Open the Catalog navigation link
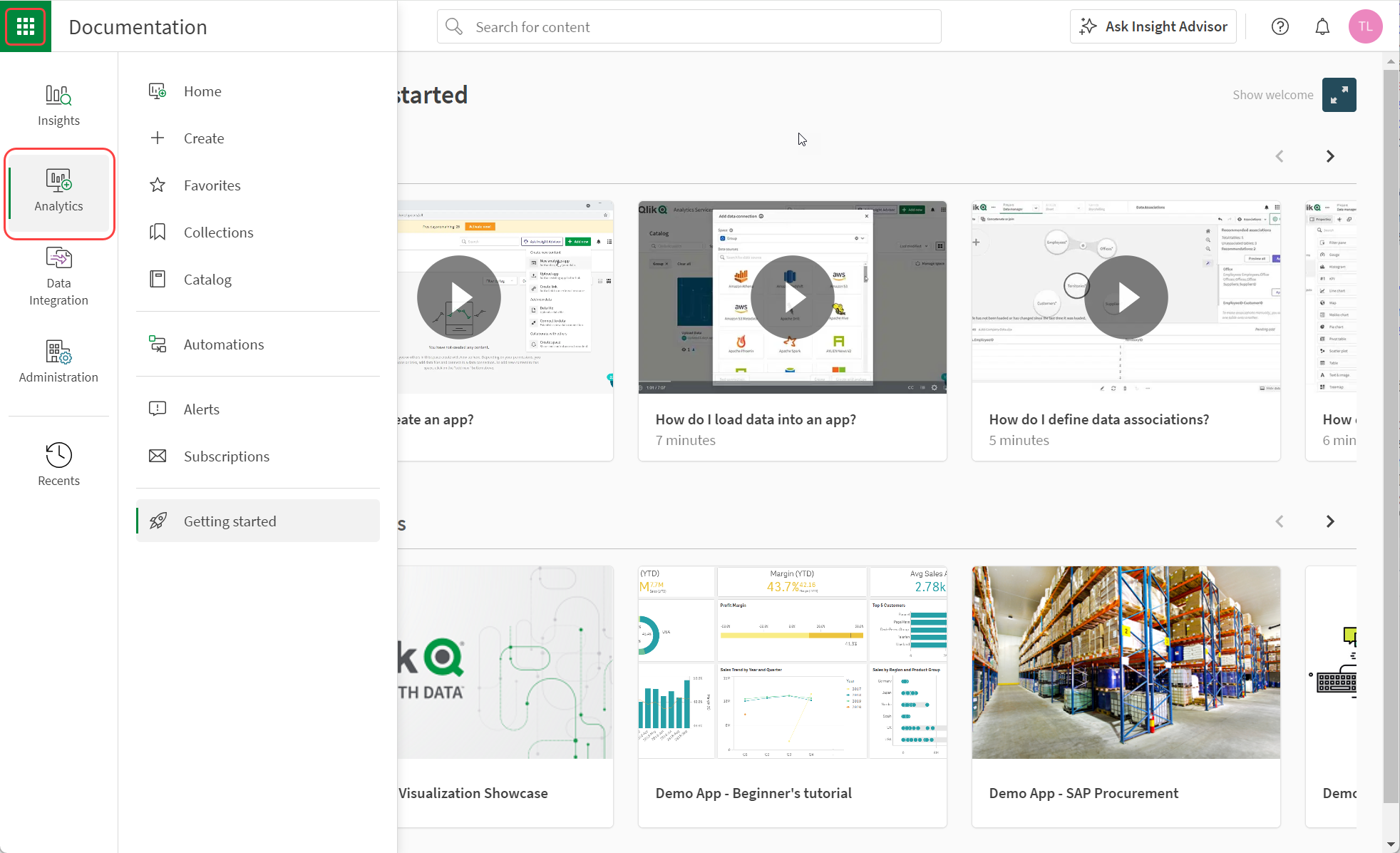Image resolution: width=1400 pixels, height=853 pixels. [x=208, y=279]
